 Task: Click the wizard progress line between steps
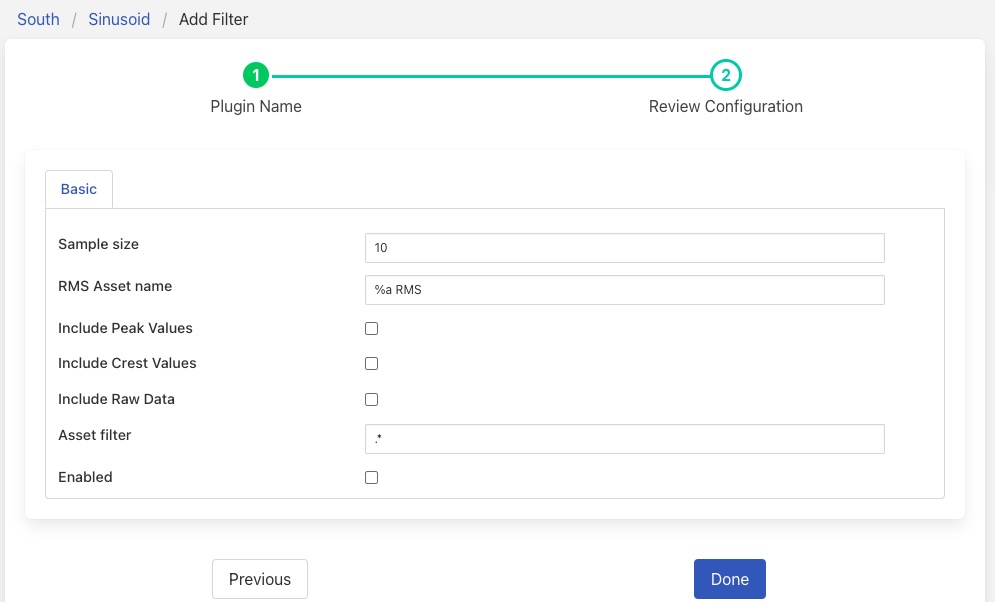tap(490, 74)
